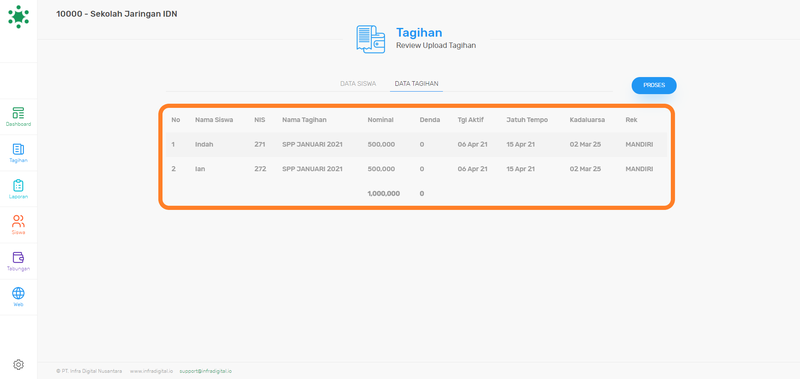This screenshot has height=379, width=800.
Task: Click the green star logo icon
Action: (x=18, y=17)
